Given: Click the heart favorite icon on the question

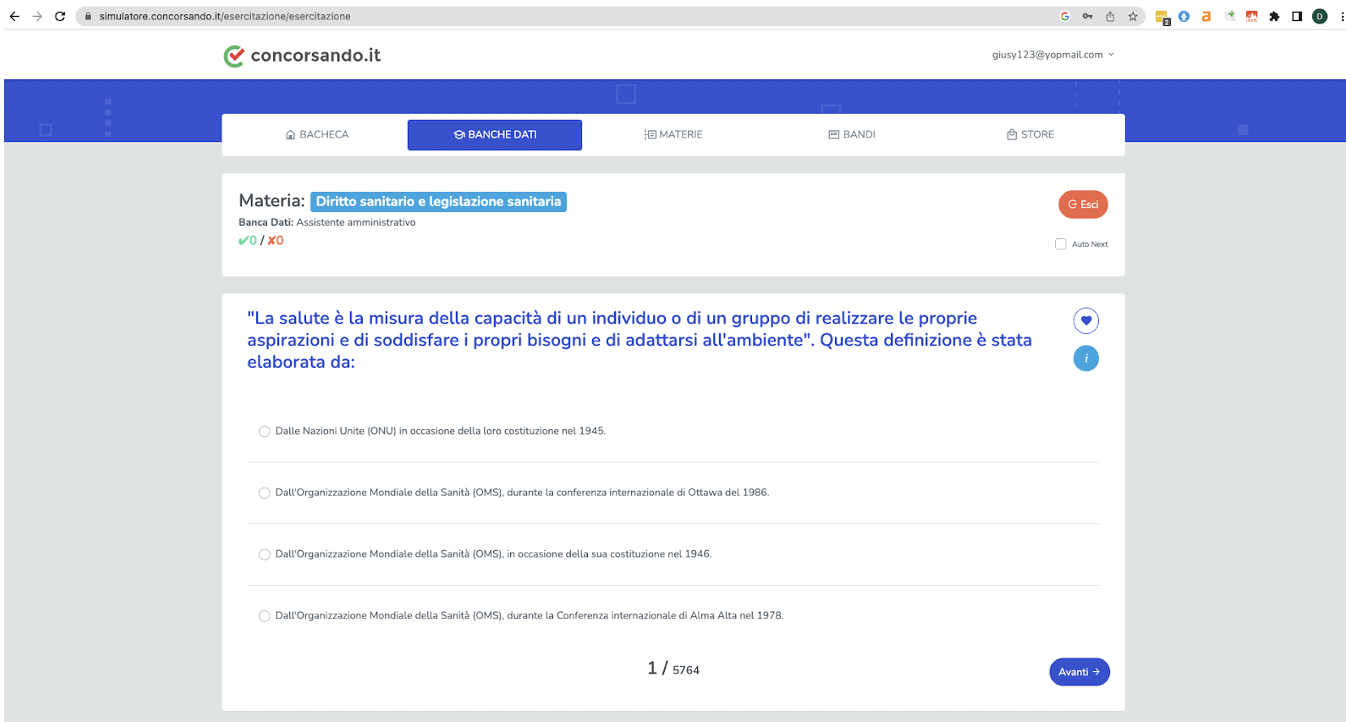Looking at the screenshot, I should [1086, 321].
